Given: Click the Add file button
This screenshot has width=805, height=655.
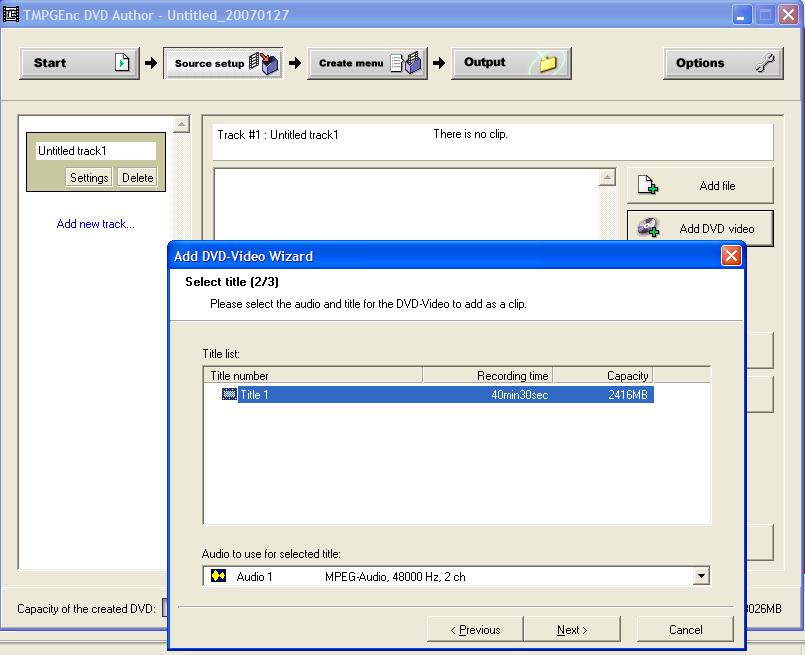Looking at the screenshot, I should point(700,185).
